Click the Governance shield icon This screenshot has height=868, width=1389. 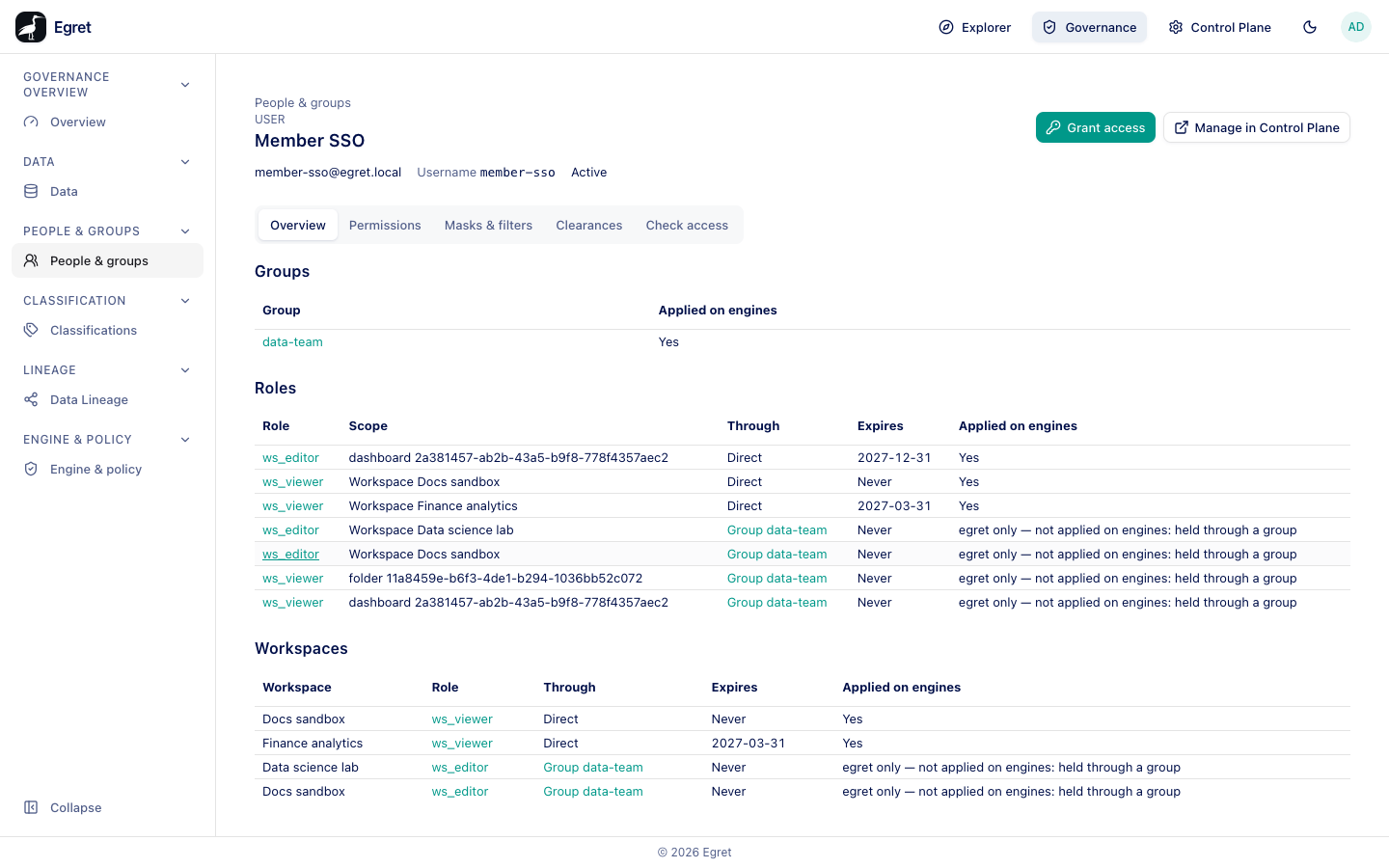(1049, 27)
